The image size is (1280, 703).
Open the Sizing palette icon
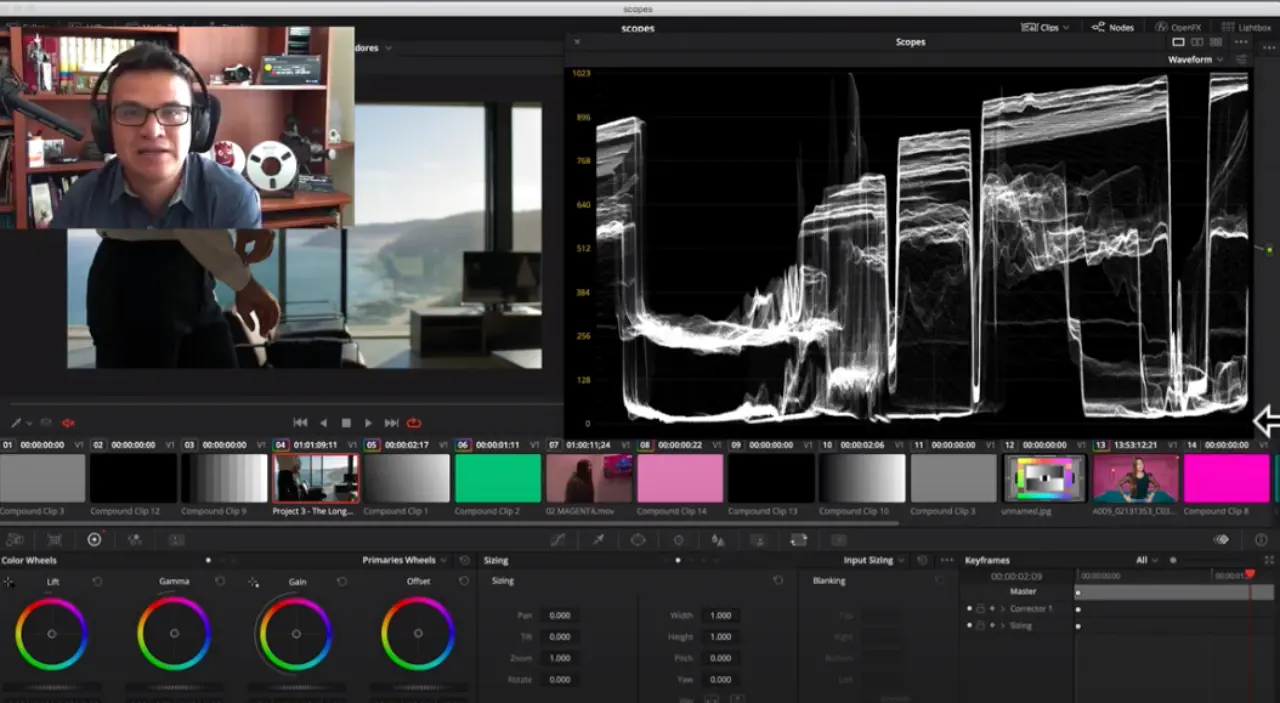point(798,540)
